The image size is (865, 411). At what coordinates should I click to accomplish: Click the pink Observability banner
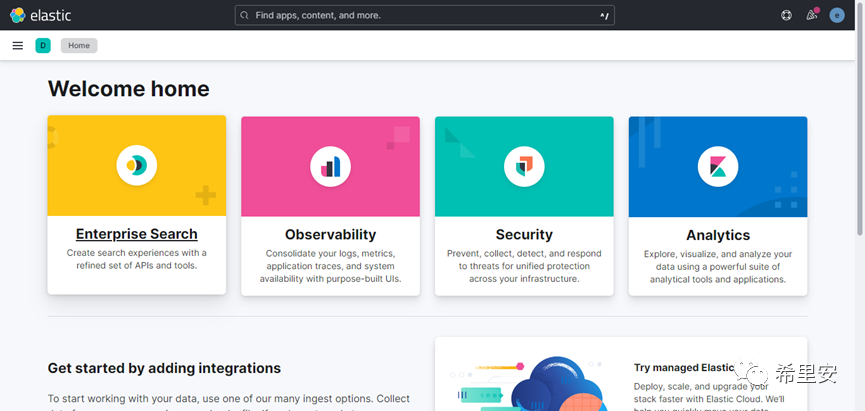click(x=330, y=167)
